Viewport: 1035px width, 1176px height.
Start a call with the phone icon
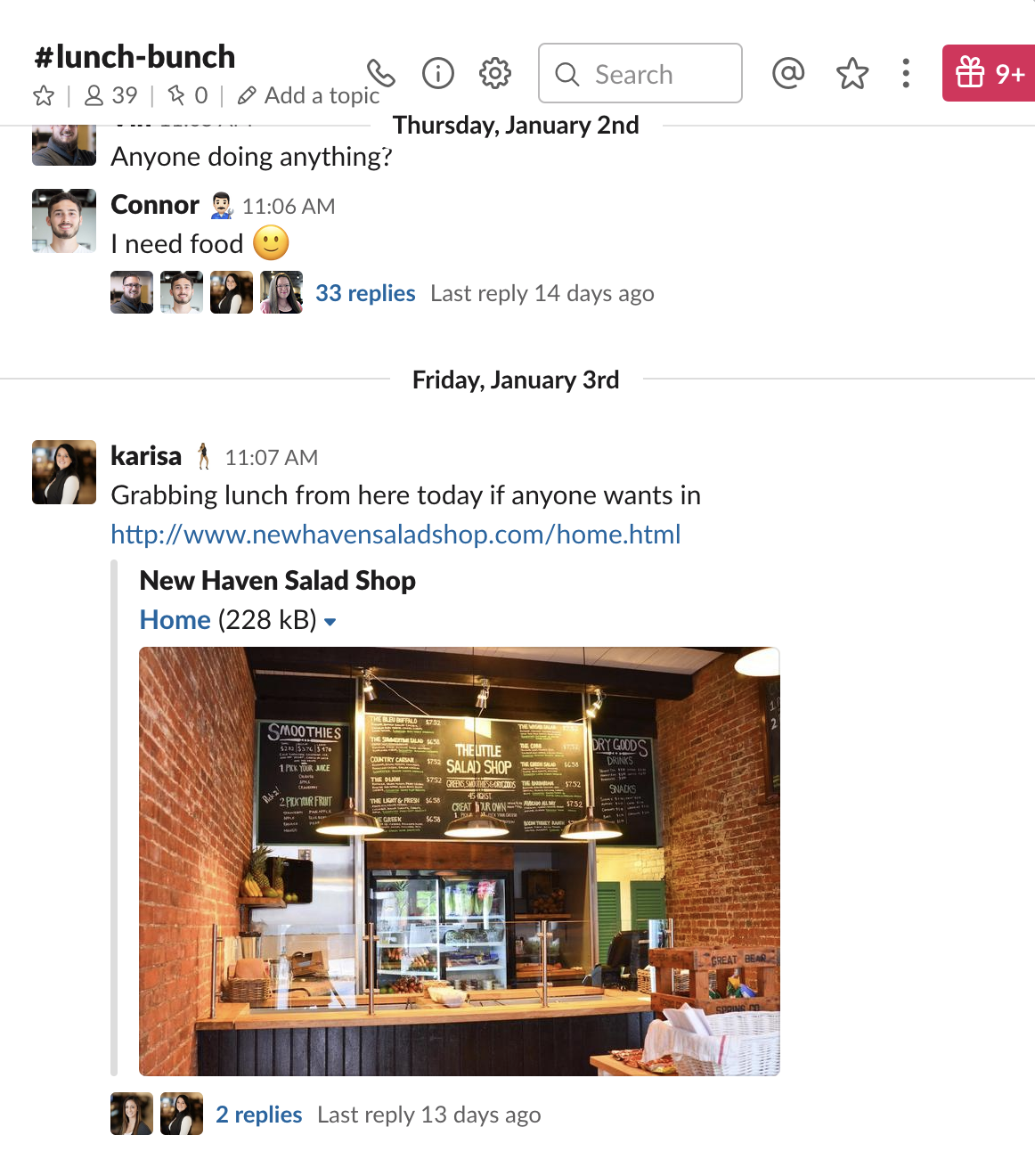coord(380,73)
